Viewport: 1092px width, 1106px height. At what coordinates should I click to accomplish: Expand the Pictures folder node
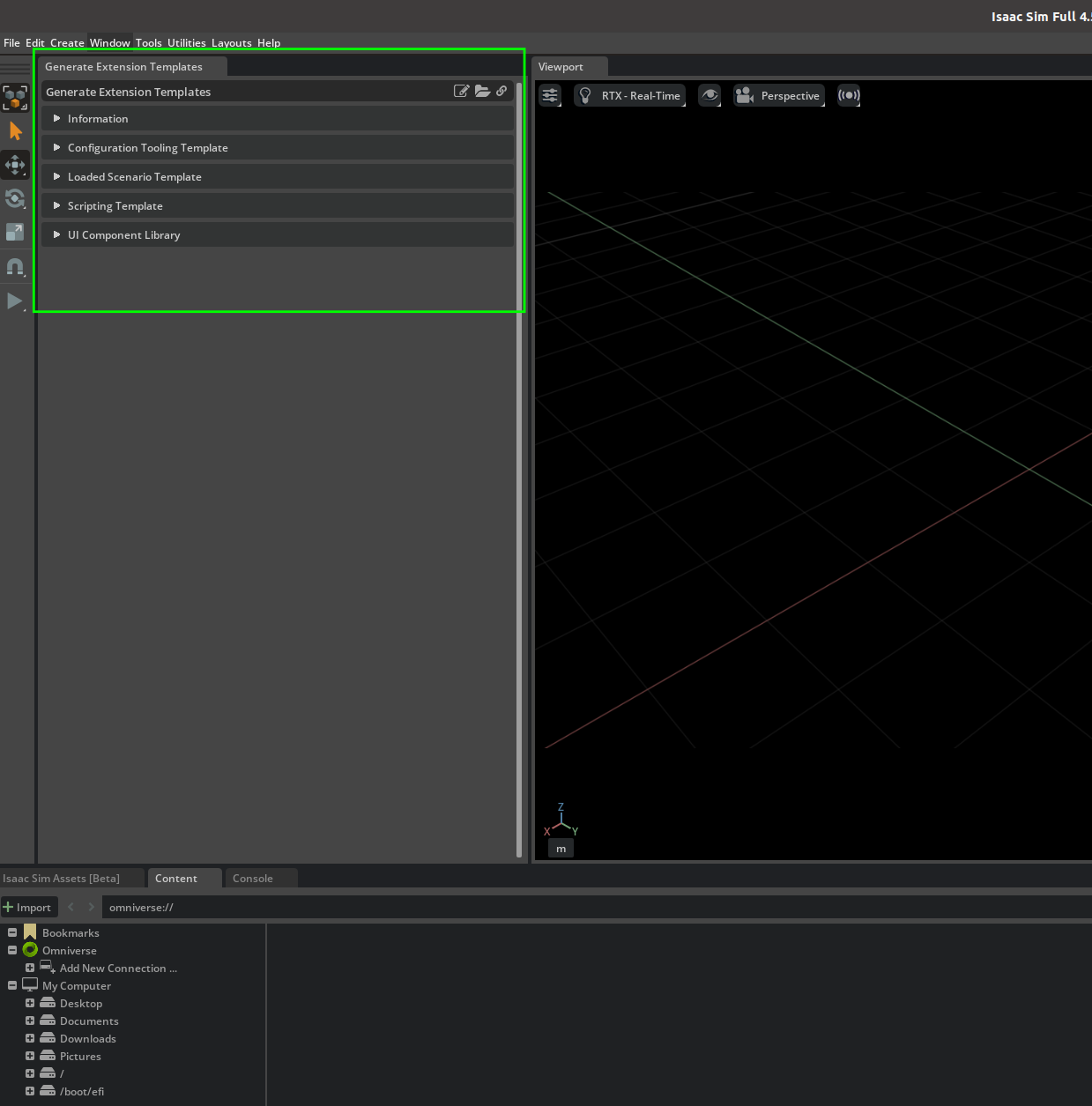click(x=30, y=1056)
